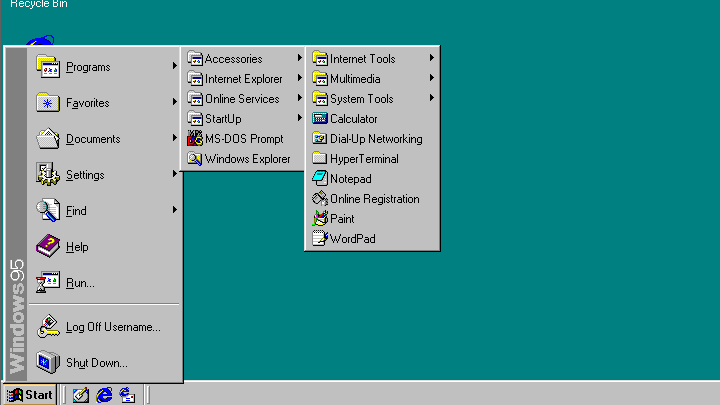
Task: Expand the Internet Explorer submenu arrow
Action: 299,78
